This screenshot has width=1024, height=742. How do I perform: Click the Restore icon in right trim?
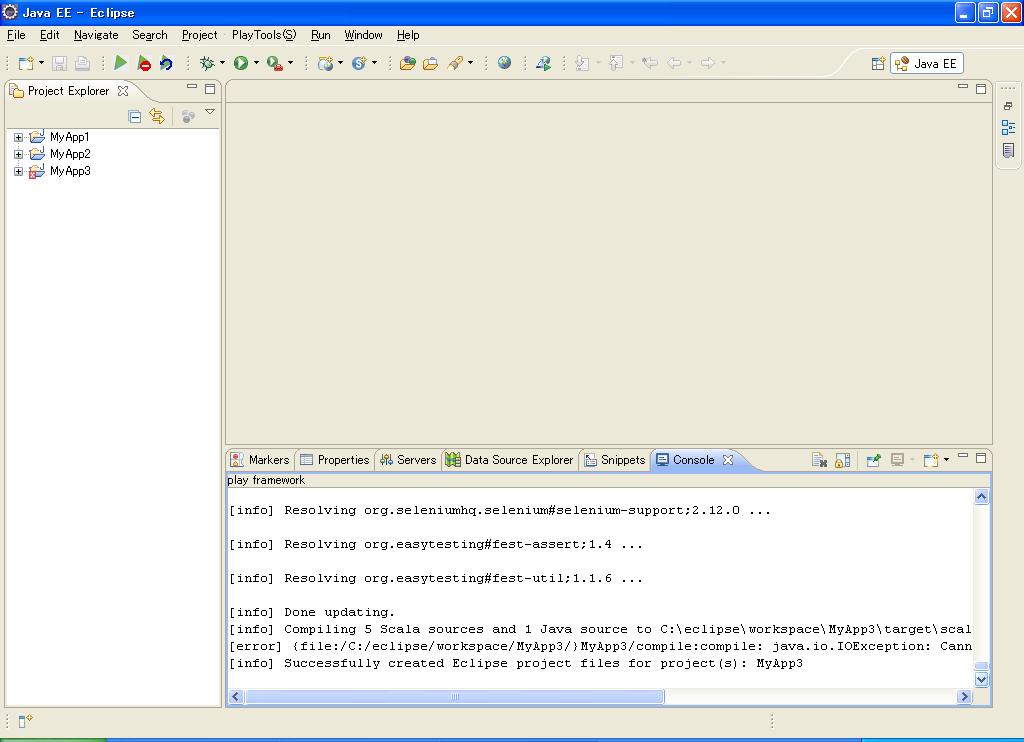[1008, 106]
